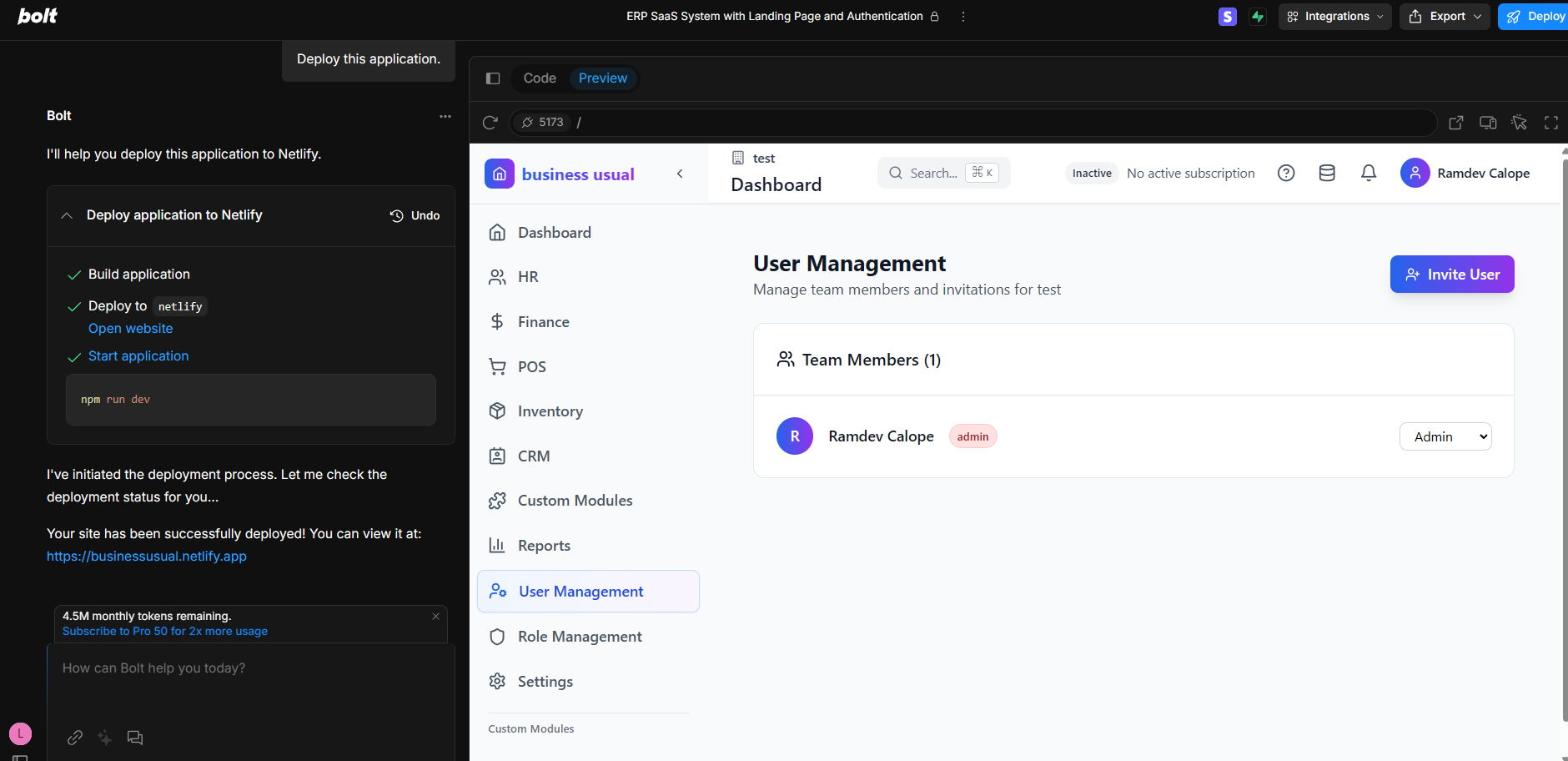Open the Export dropdown

pyautogui.click(x=1445, y=17)
